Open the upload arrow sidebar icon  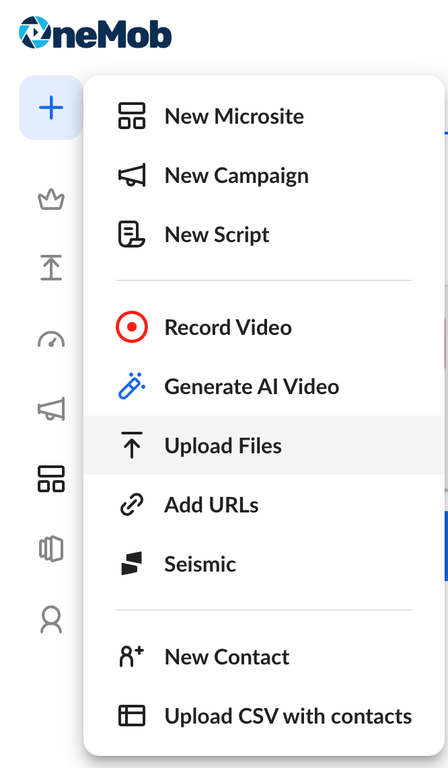coord(51,267)
